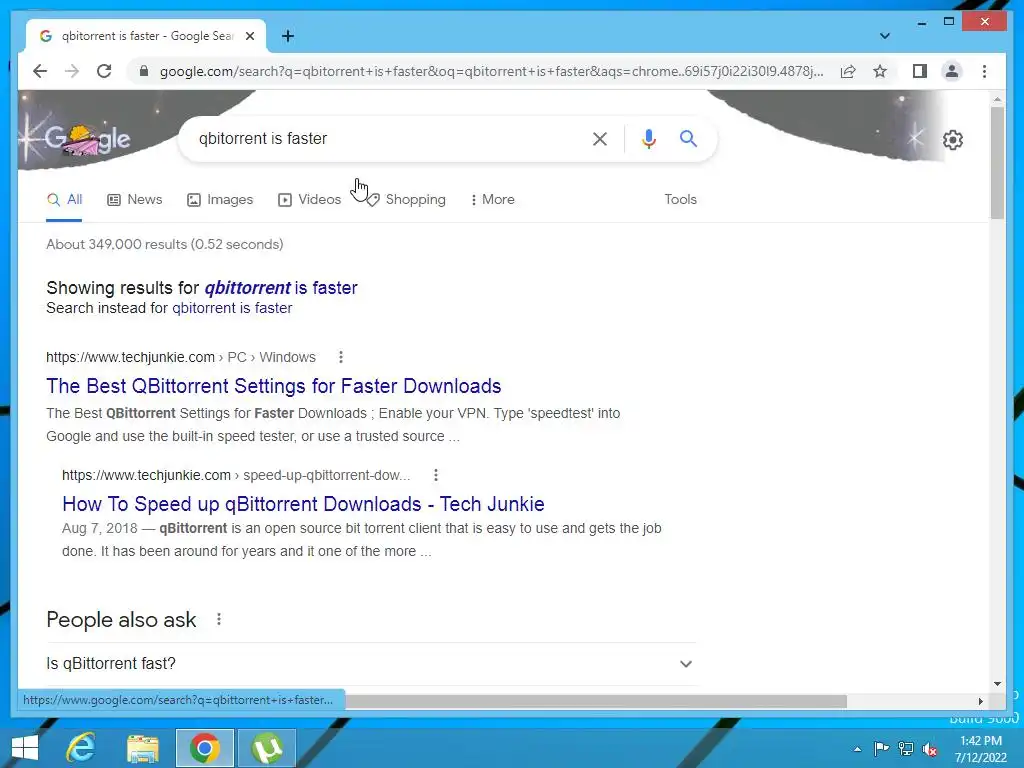1024x768 pixels.
Task: Open Chrome's three-dot menu
Action: click(x=984, y=71)
